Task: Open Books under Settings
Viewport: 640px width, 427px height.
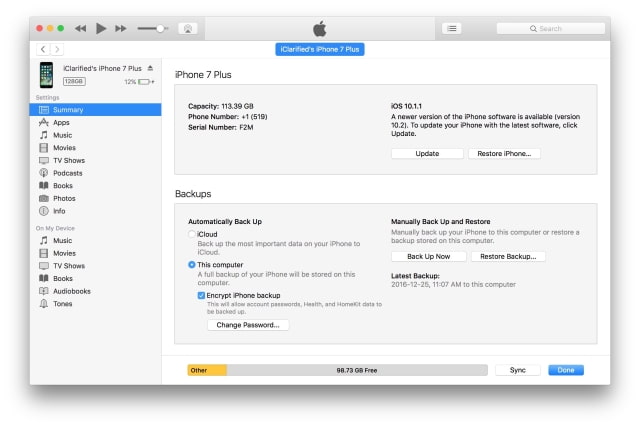Action: 96,186
